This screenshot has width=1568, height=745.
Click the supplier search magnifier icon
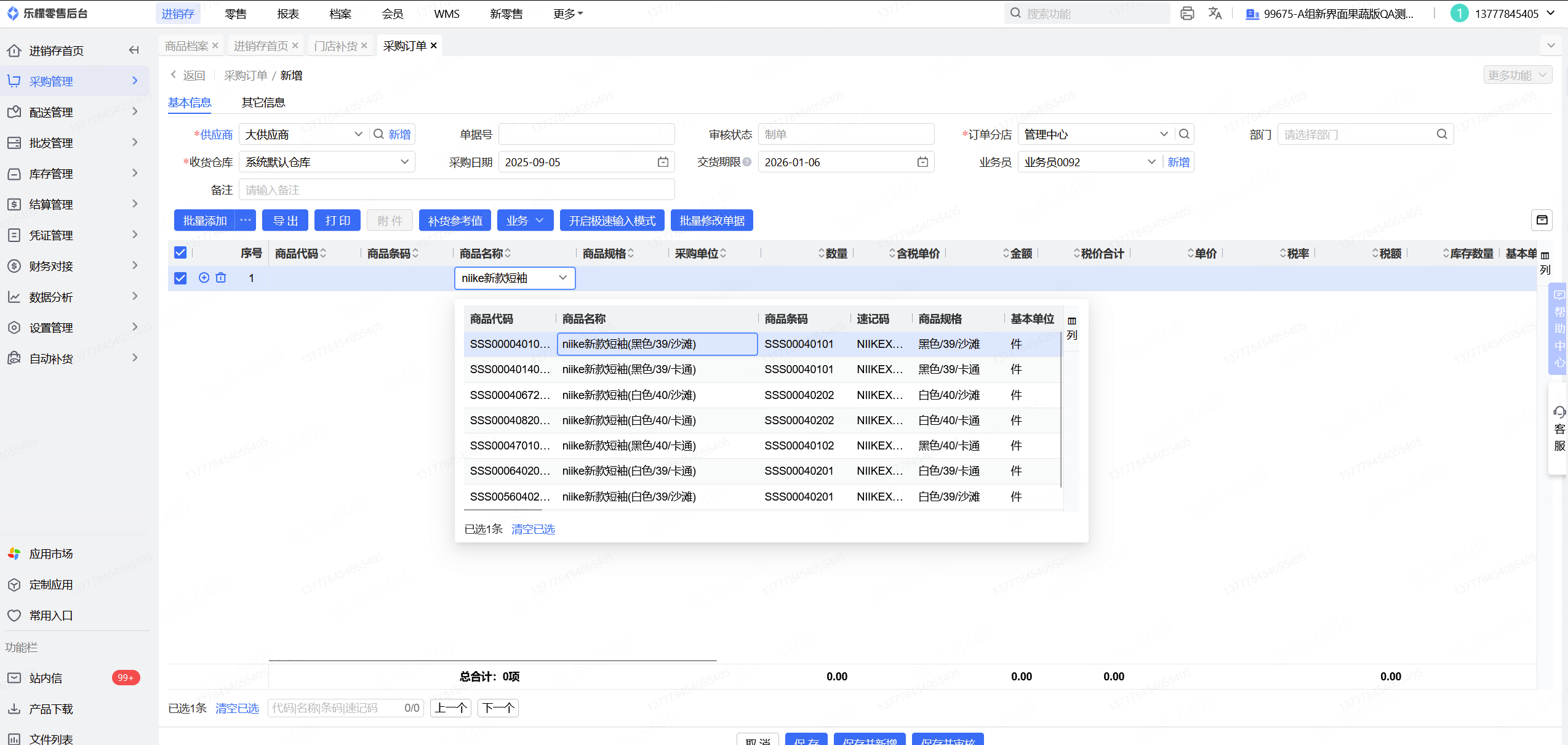click(378, 134)
